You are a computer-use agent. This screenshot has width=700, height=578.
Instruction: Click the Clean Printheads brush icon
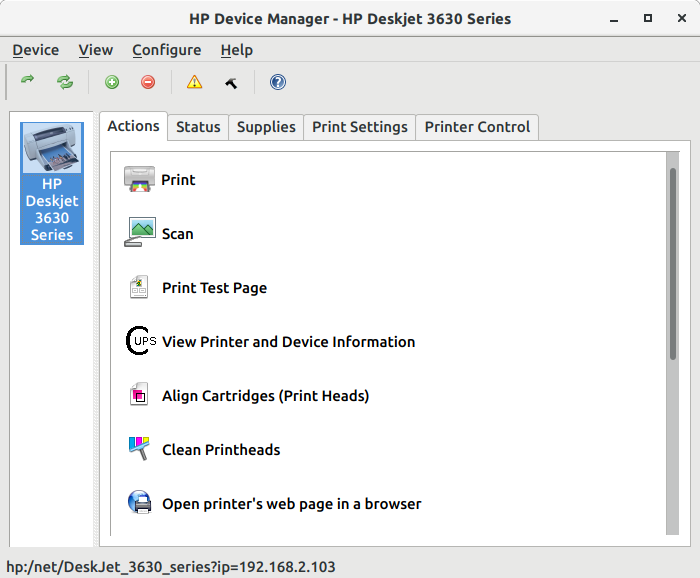(139, 448)
